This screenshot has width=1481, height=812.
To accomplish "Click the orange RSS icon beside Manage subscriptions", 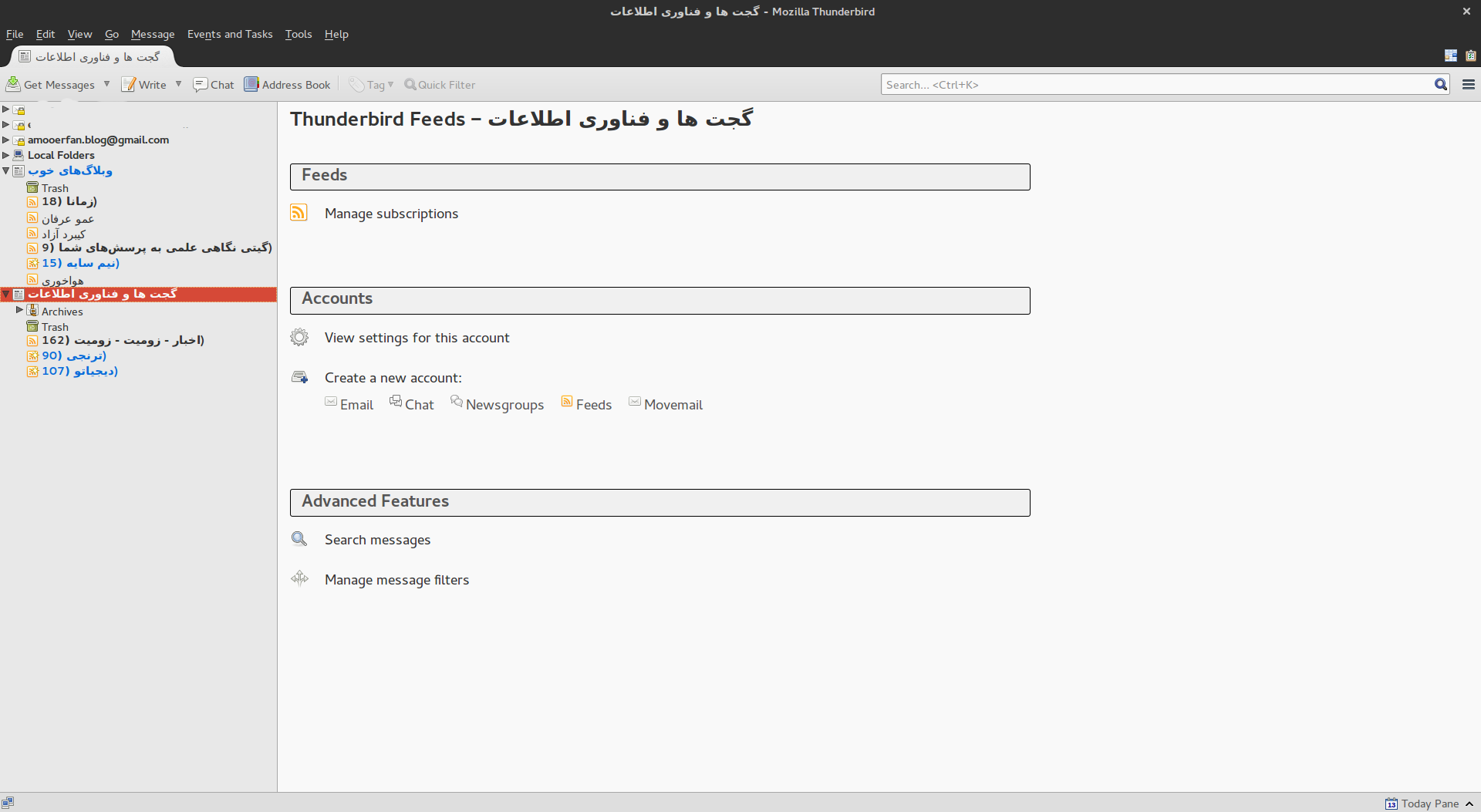I will click(299, 212).
